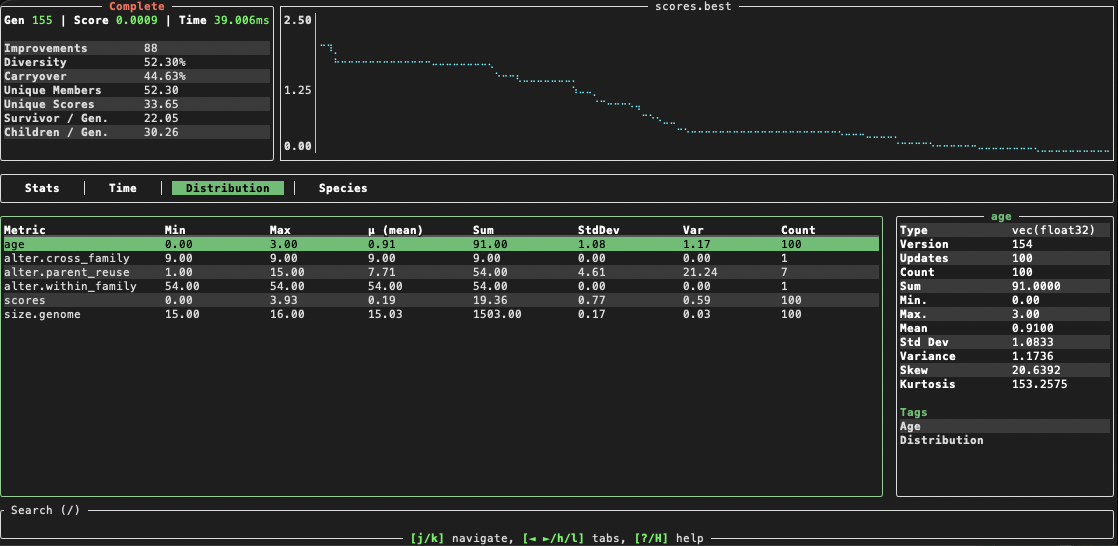Image resolution: width=1118 pixels, height=546 pixels.
Task: Click the Skew 20.6392 row
Action: click(1005, 370)
